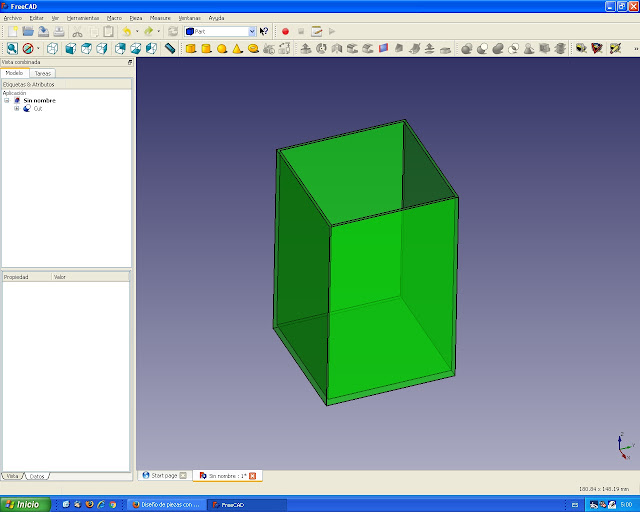Open the Part workbench selector
640x512 pixels.
[220, 31]
